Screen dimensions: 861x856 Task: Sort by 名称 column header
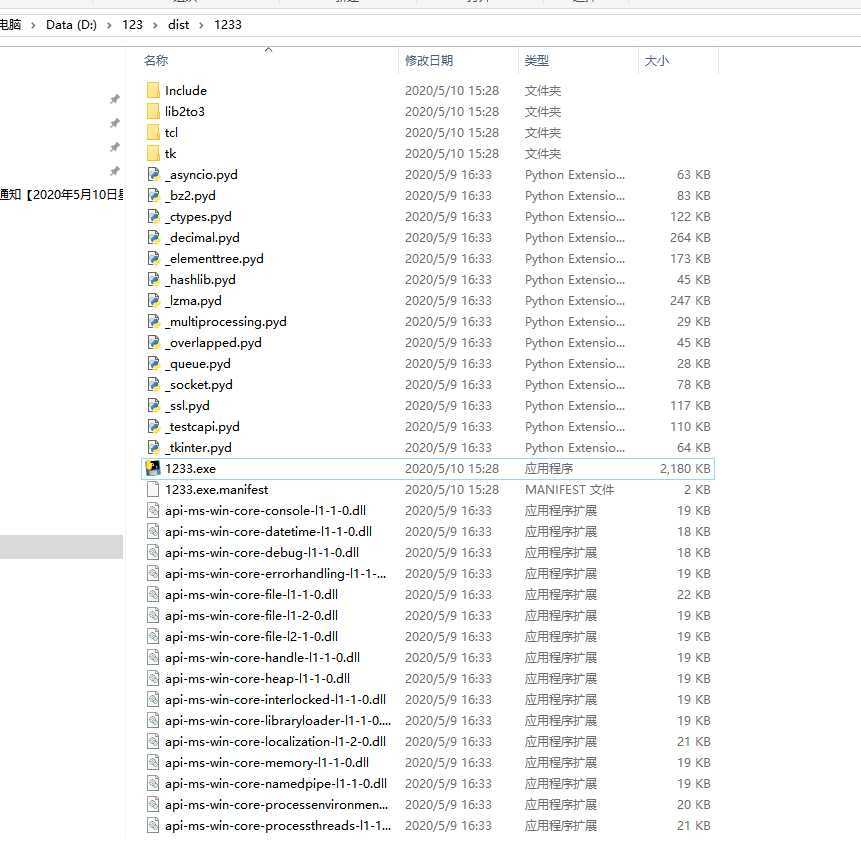(x=156, y=60)
